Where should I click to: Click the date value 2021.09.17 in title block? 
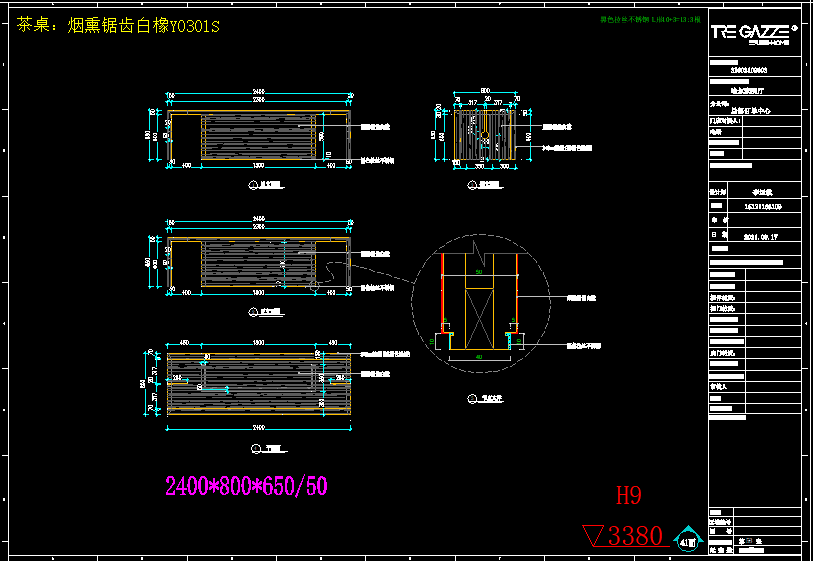[x=763, y=239]
